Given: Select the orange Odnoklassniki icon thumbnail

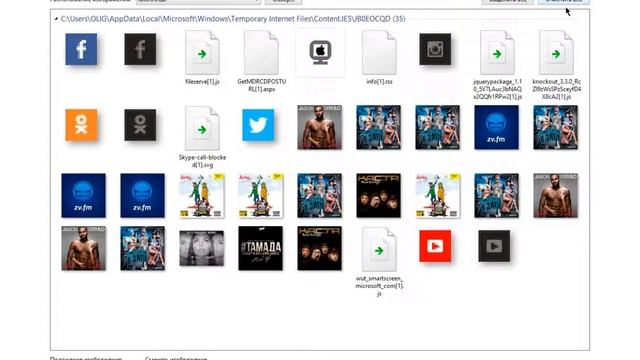Looking at the screenshot, I should (81, 125).
